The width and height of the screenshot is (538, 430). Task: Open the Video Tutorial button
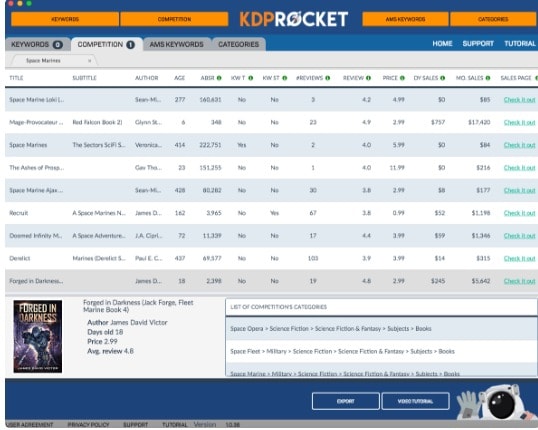click(x=415, y=401)
